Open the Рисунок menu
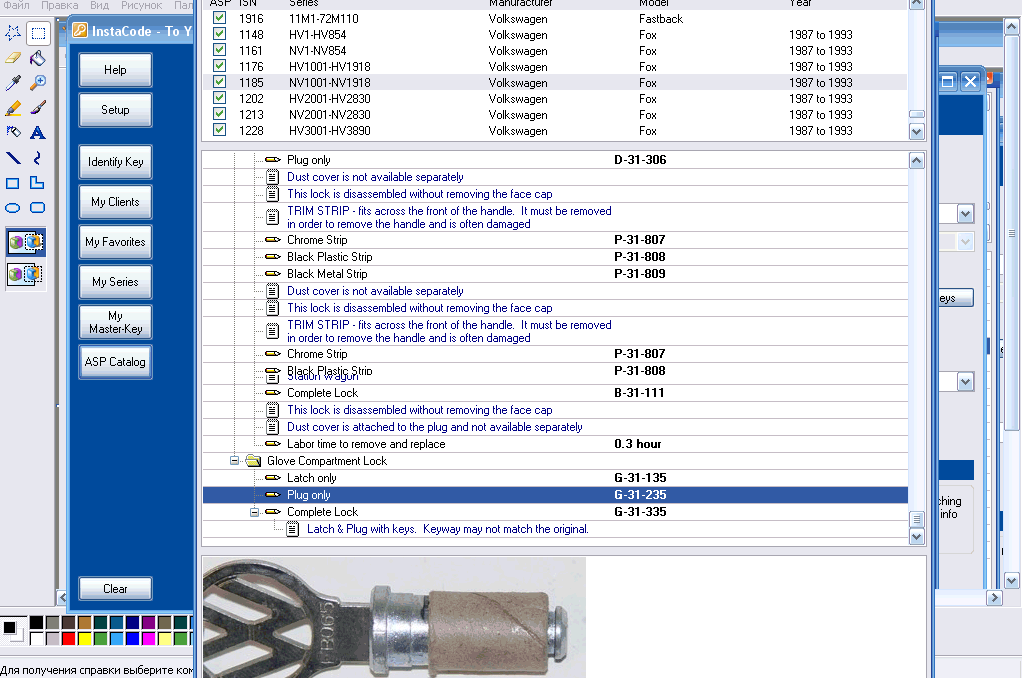The width and height of the screenshot is (1022, 678). tap(141, 6)
